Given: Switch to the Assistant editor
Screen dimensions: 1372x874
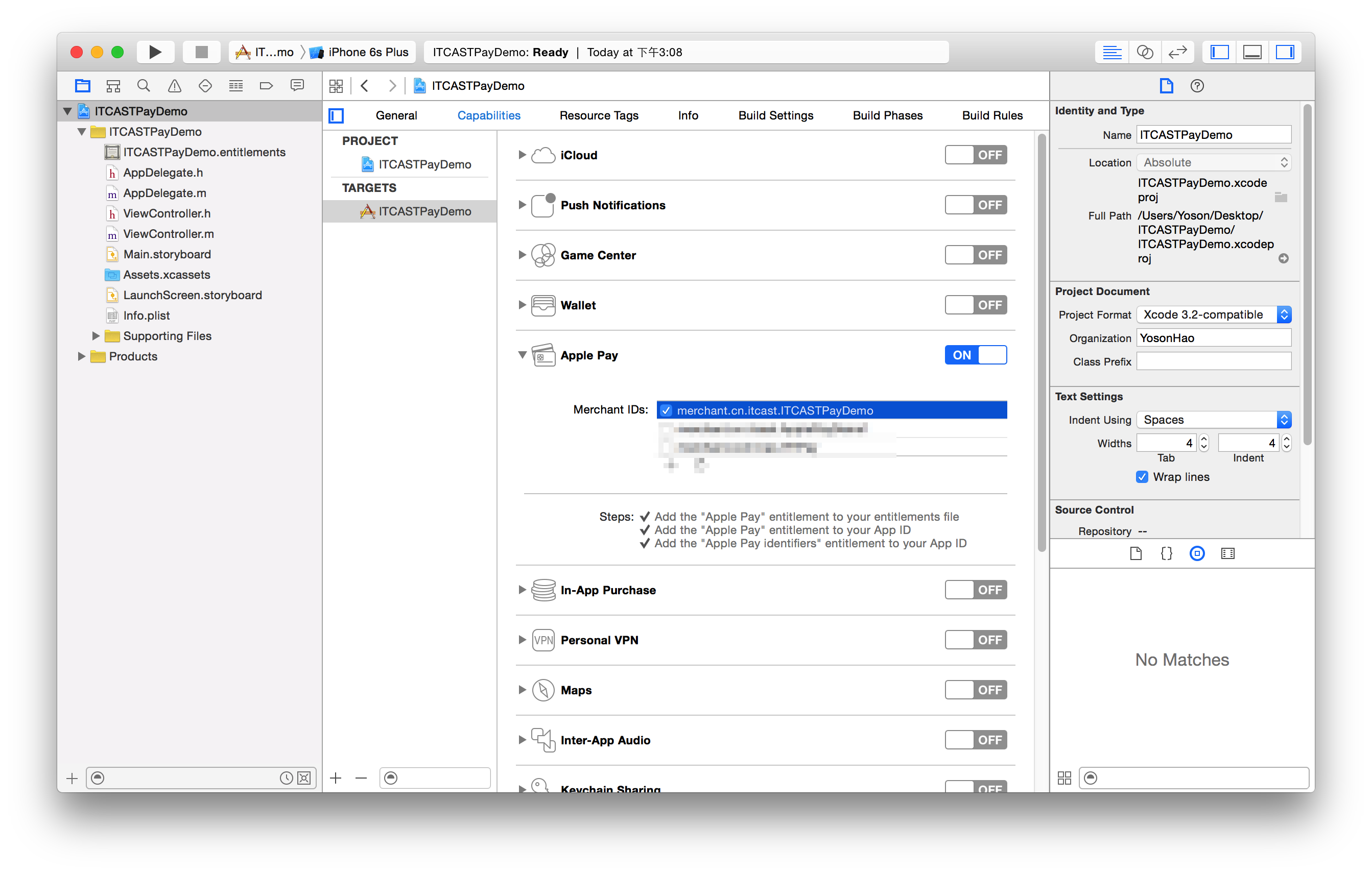Looking at the screenshot, I should click(x=1145, y=52).
